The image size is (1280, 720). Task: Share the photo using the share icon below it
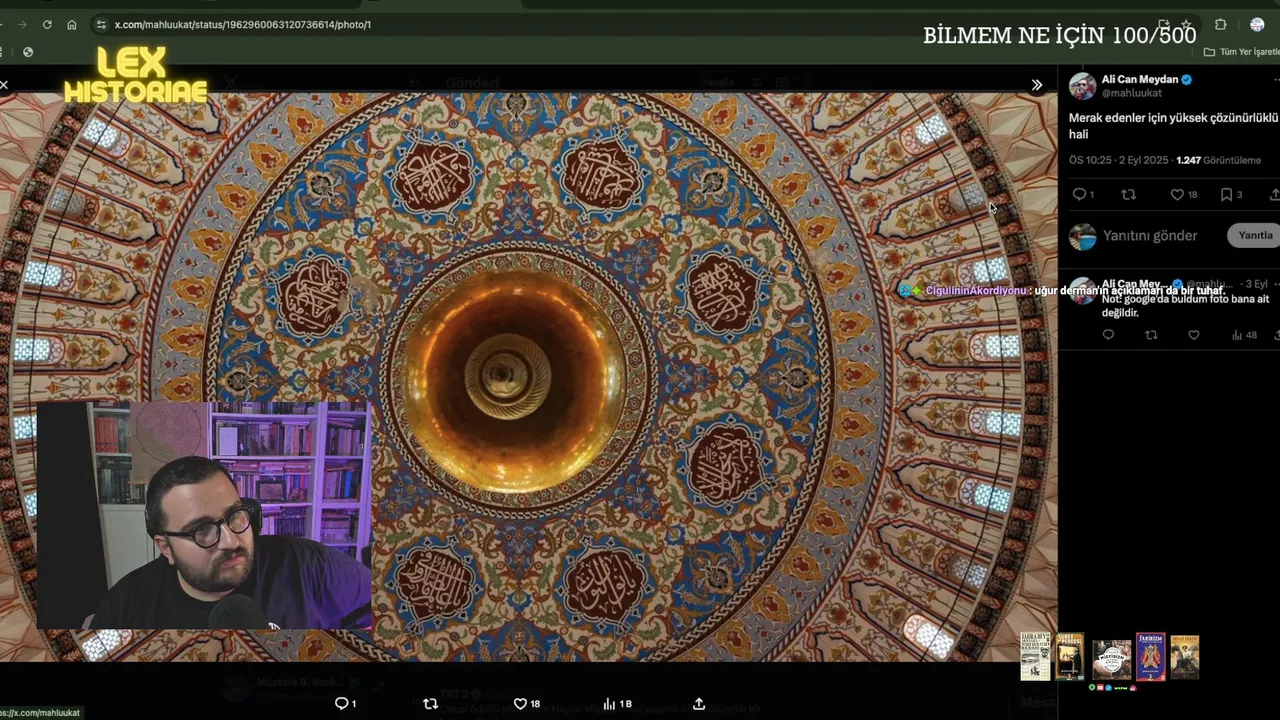tap(699, 704)
